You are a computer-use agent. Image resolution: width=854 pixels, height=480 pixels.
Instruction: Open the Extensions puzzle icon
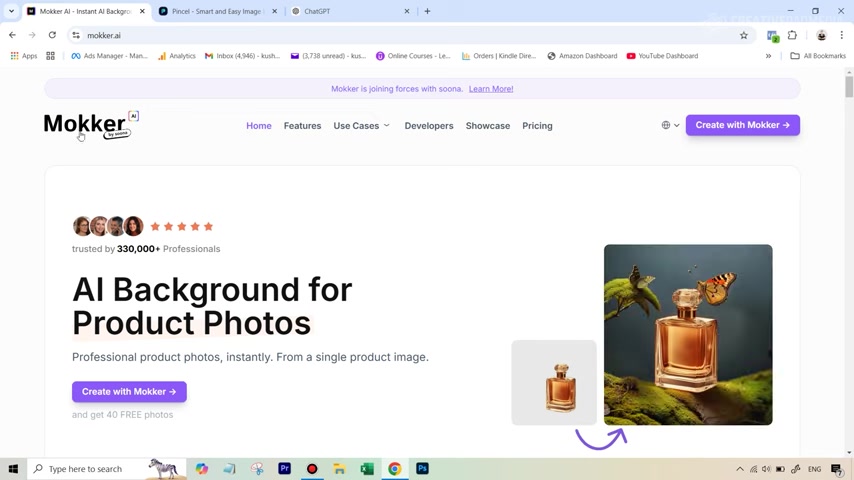click(x=792, y=35)
